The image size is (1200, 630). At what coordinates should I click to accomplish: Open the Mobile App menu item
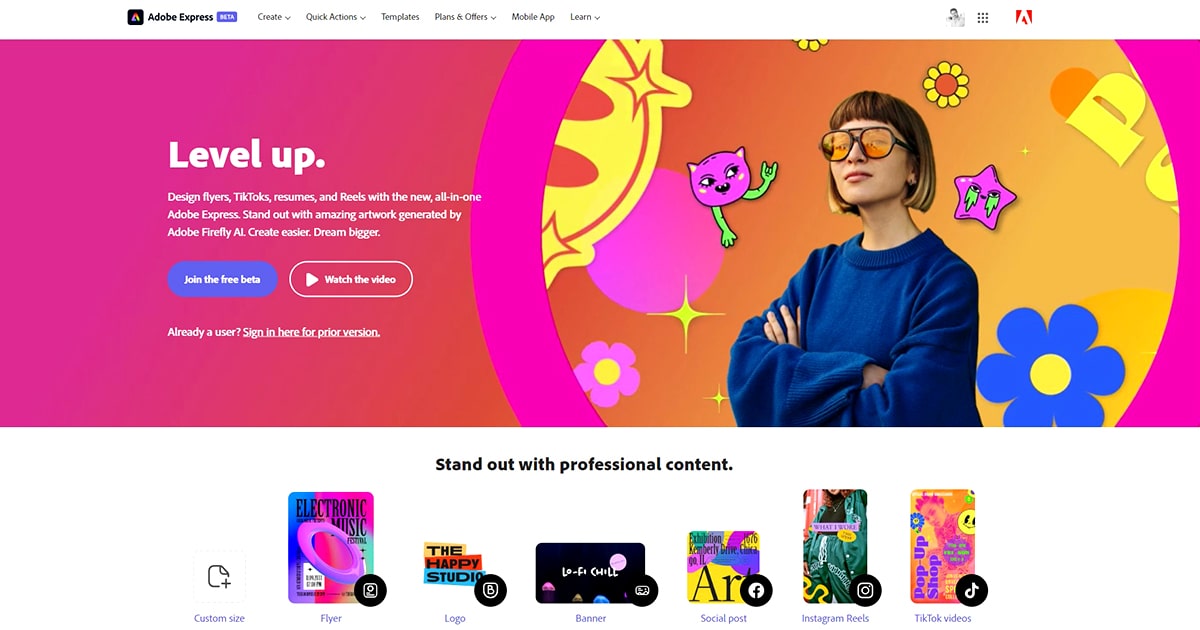(533, 17)
